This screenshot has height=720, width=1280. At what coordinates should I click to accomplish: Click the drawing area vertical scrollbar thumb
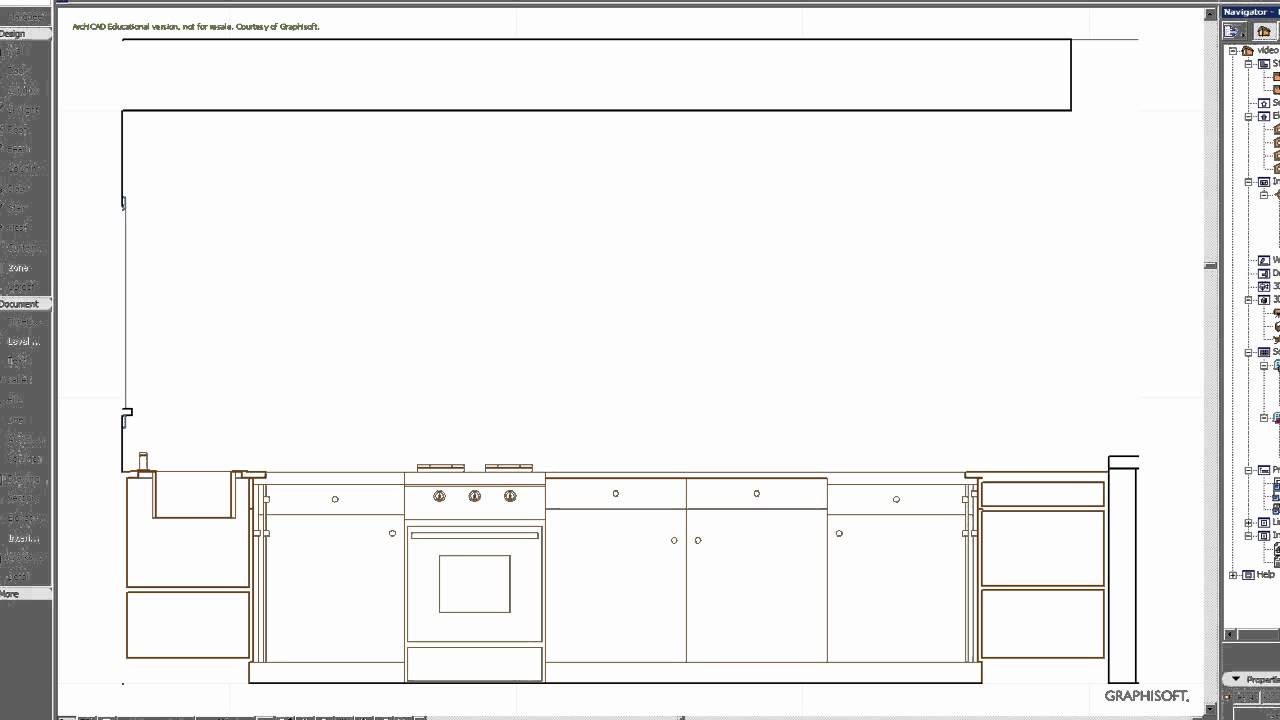coord(1210,265)
